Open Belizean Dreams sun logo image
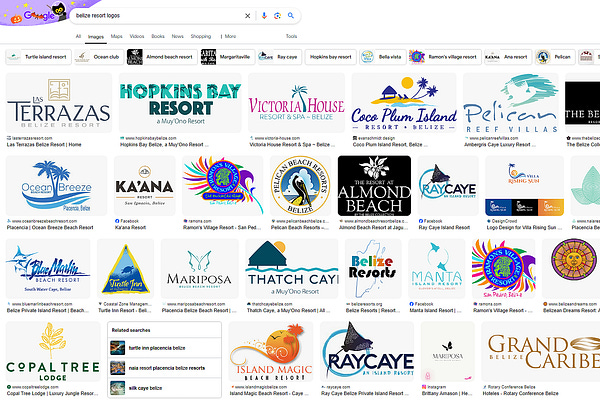Viewport: 600px width, 400px height. click(571, 269)
